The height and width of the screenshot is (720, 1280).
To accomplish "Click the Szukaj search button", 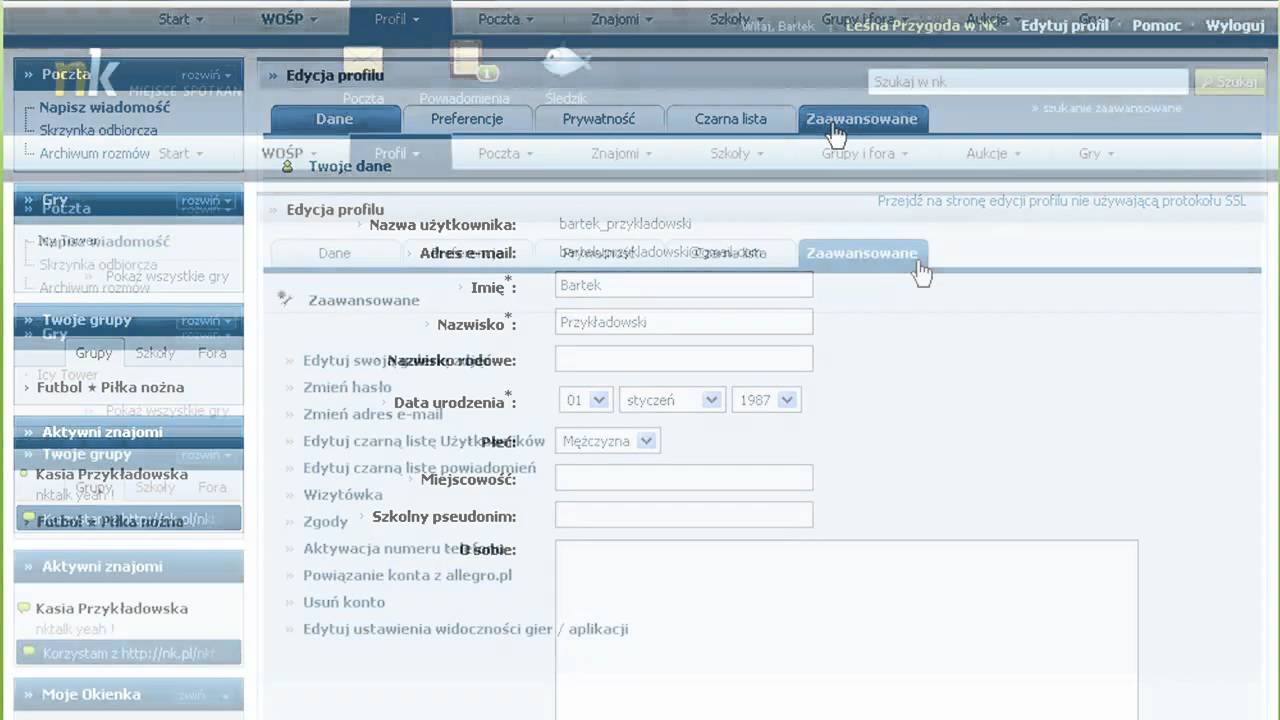I will (1228, 82).
